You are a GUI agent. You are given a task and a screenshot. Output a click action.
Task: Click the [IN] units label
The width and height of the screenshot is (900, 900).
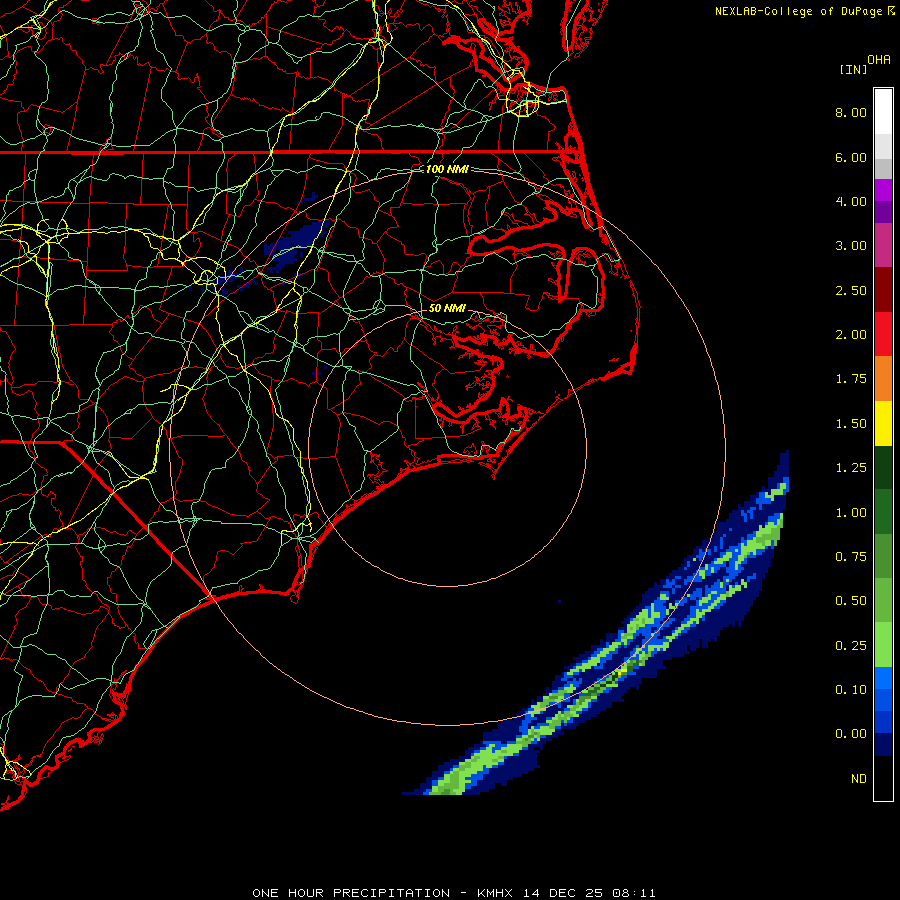pos(853,69)
